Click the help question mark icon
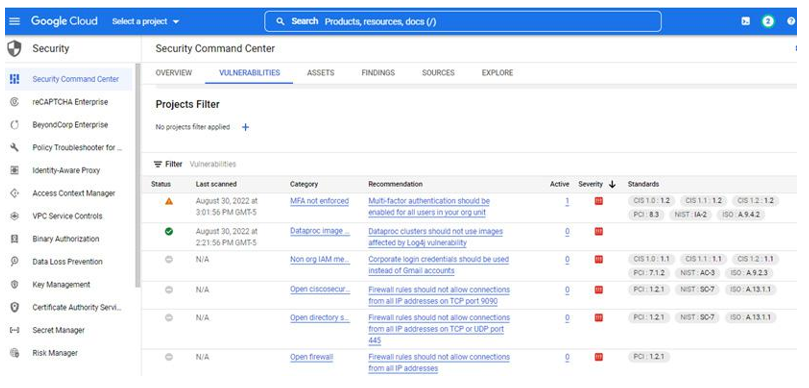Image resolution: width=809 pixels, height=388 pixels. 791,21
